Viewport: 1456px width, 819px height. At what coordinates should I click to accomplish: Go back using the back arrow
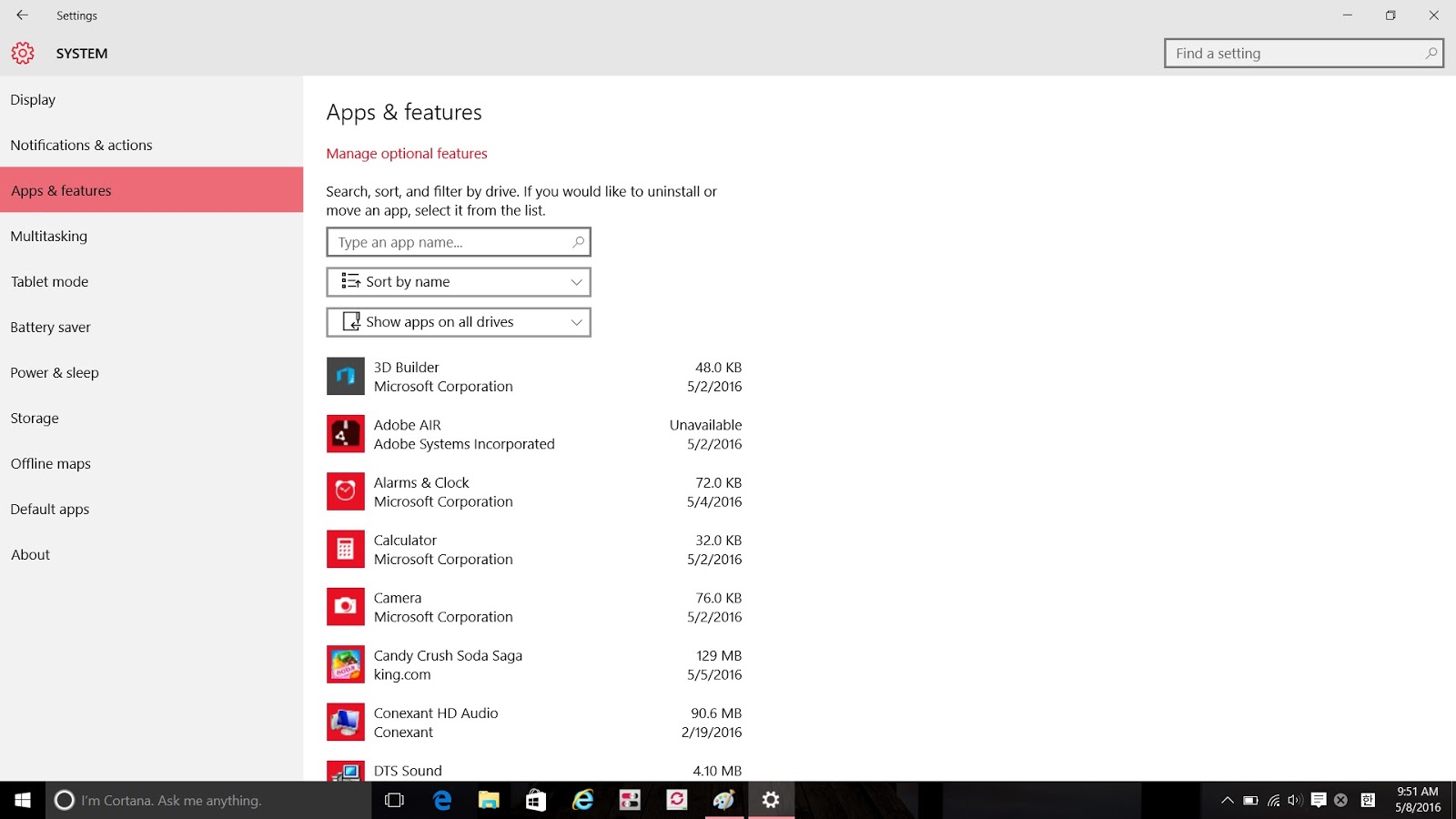(x=20, y=15)
